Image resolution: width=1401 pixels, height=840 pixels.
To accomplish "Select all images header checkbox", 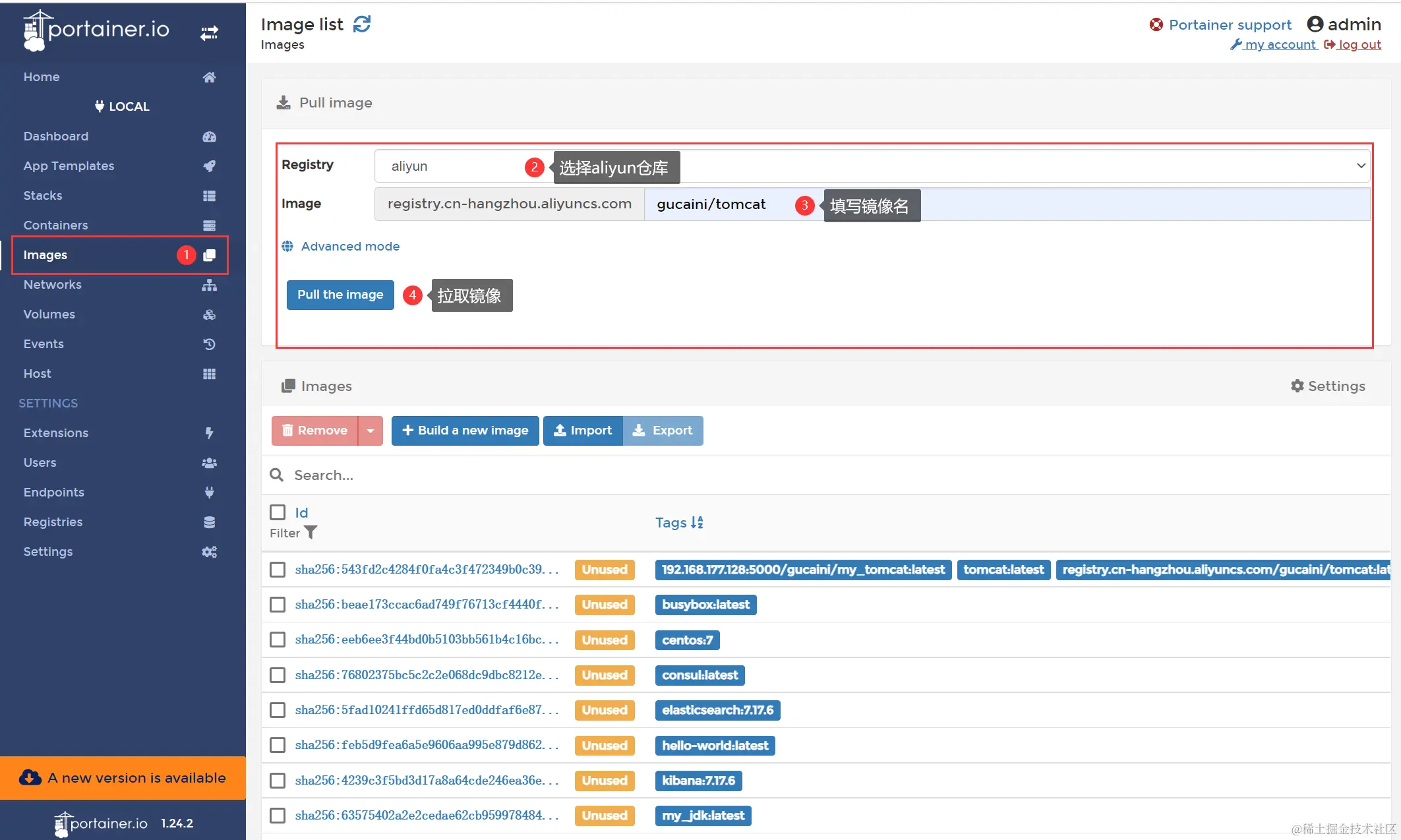I will (x=278, y=512).
